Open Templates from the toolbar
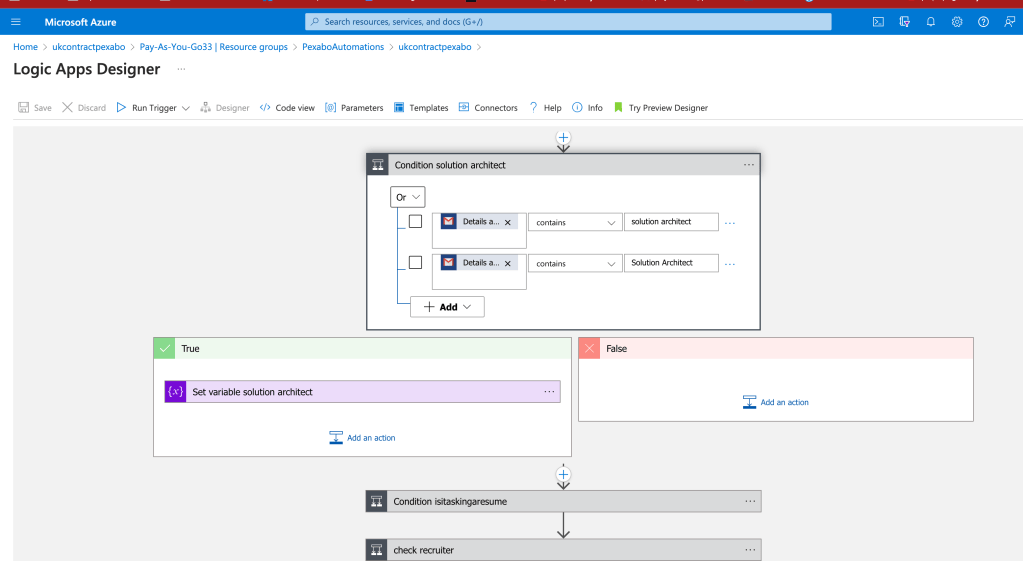1023x561 pixels. point(421,108)
